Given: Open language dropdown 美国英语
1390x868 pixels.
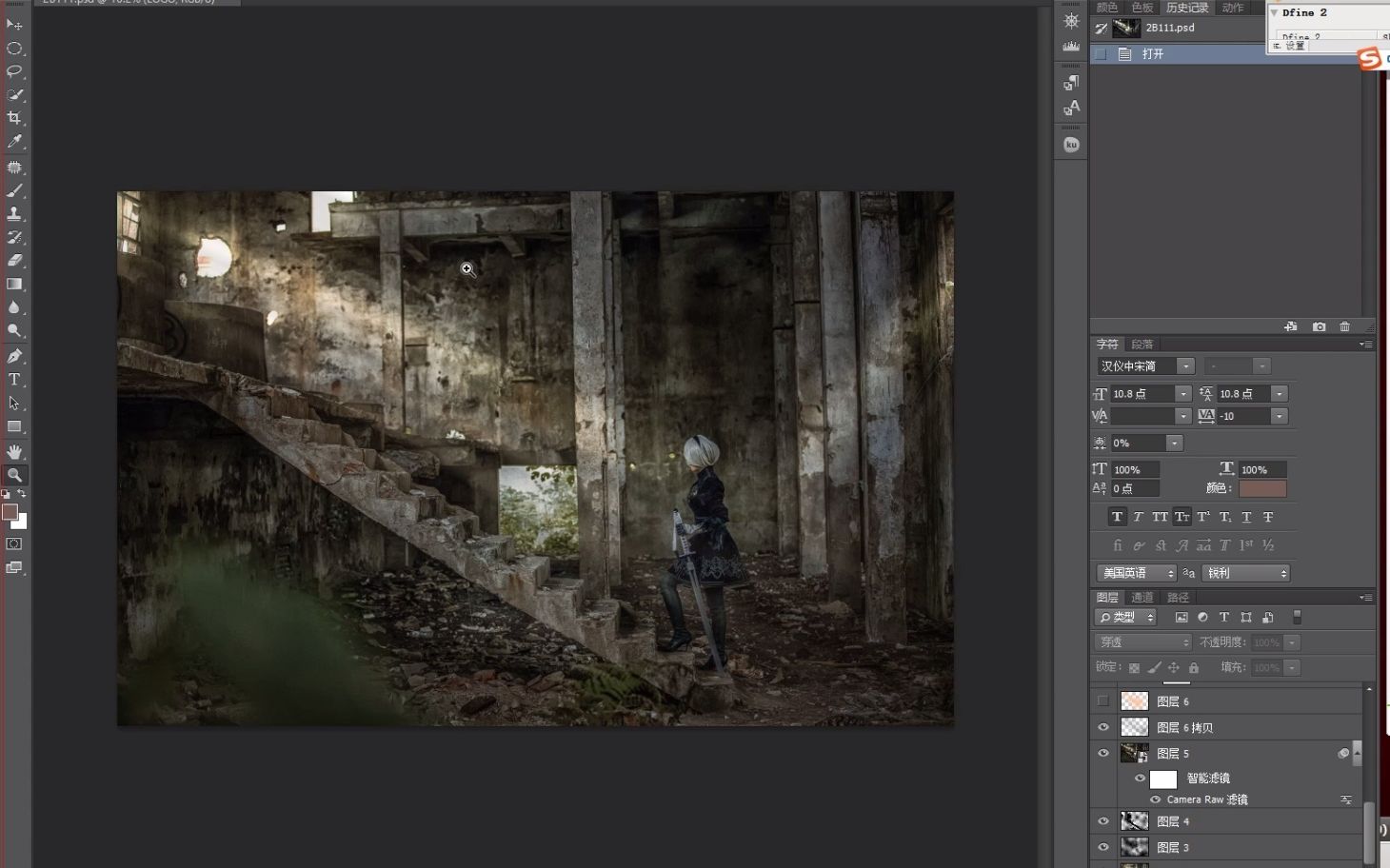Looking at the screenshot, I should 1137,573.
